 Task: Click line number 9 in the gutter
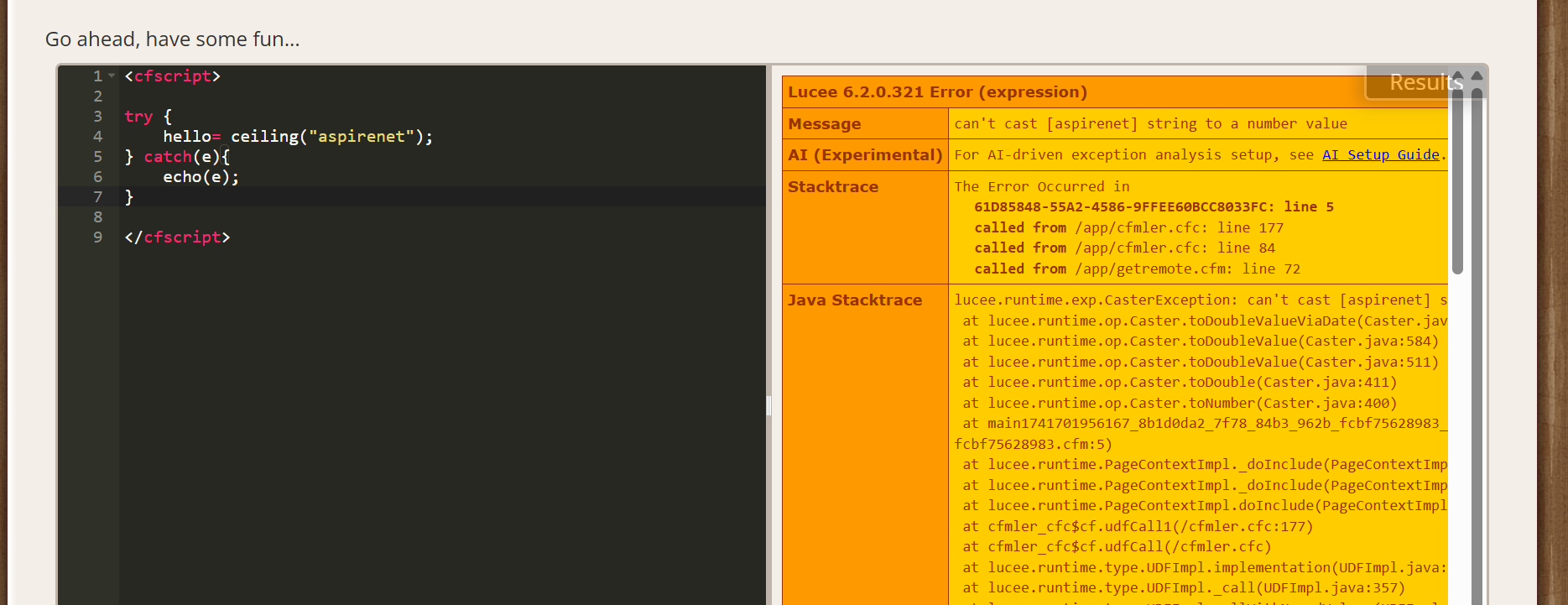[x=98, y=237]
